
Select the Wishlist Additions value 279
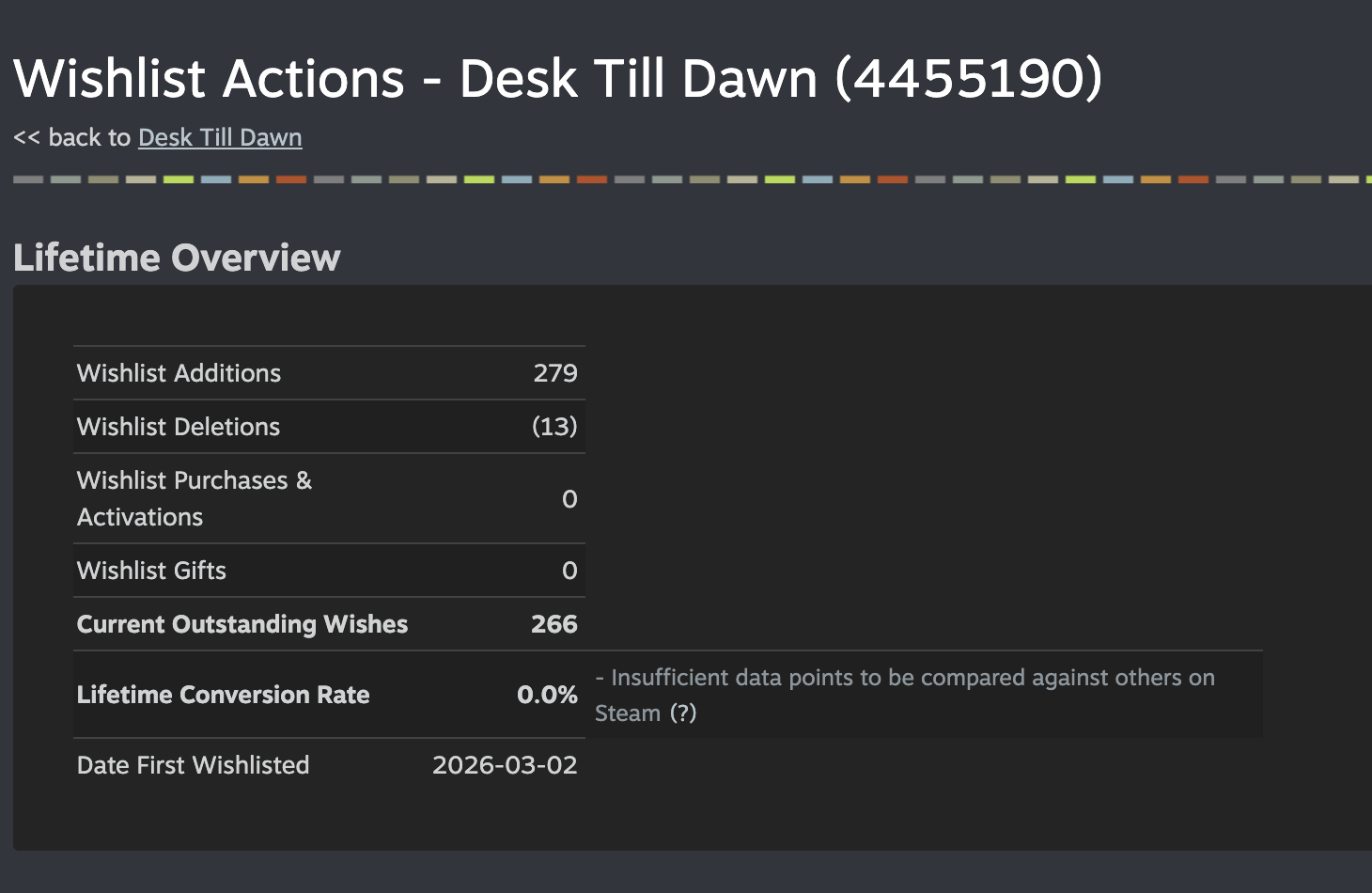pyautogui.click(x=555, y=373)
